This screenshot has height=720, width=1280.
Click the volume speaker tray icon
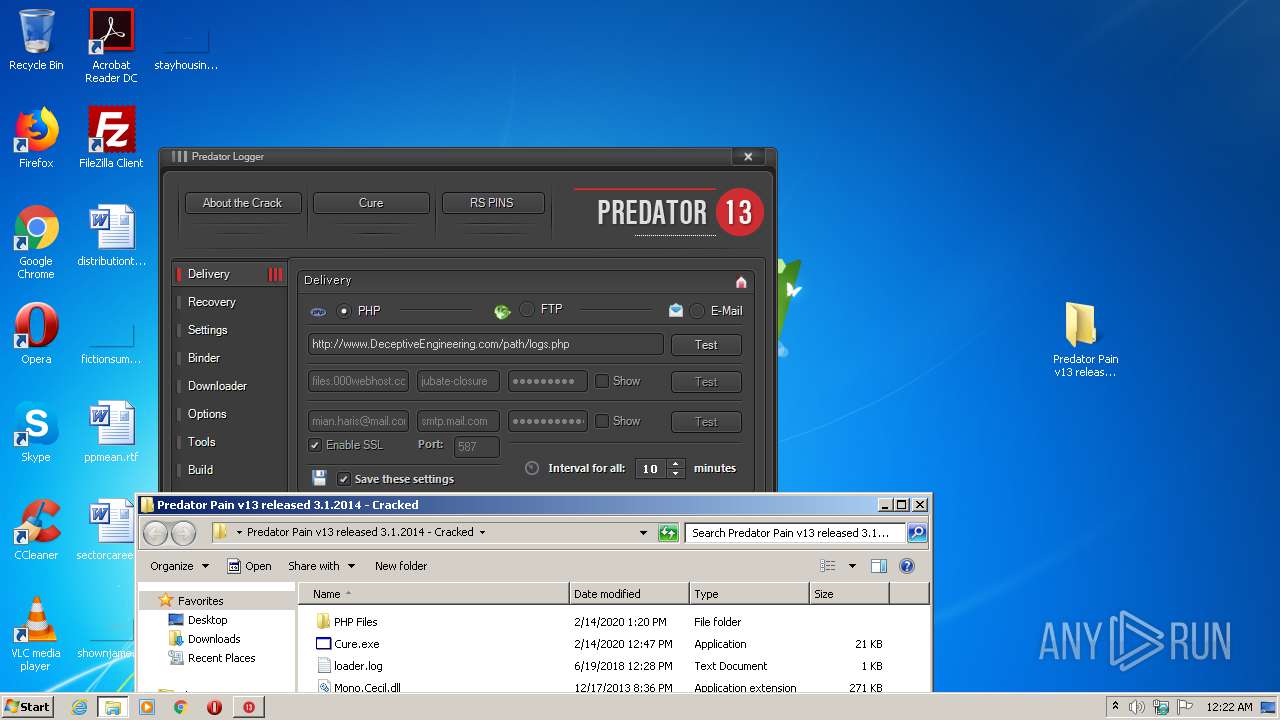pyautogui.click(x=1136, y=707)
